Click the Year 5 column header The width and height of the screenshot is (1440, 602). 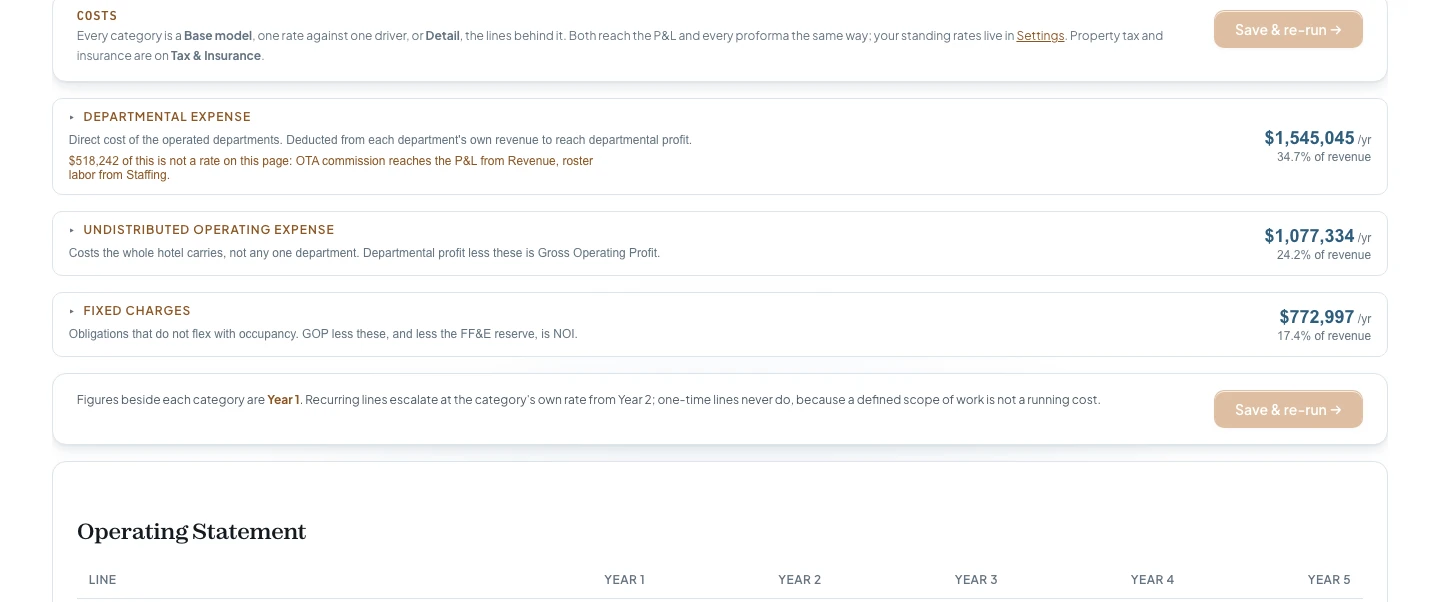coord(1329,580)
